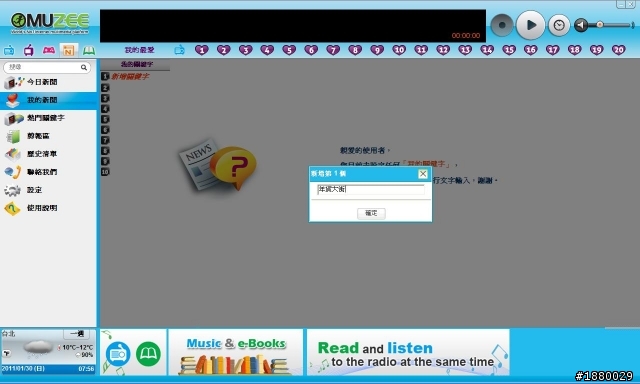Select favorite heart number 19

pos(597,50)
